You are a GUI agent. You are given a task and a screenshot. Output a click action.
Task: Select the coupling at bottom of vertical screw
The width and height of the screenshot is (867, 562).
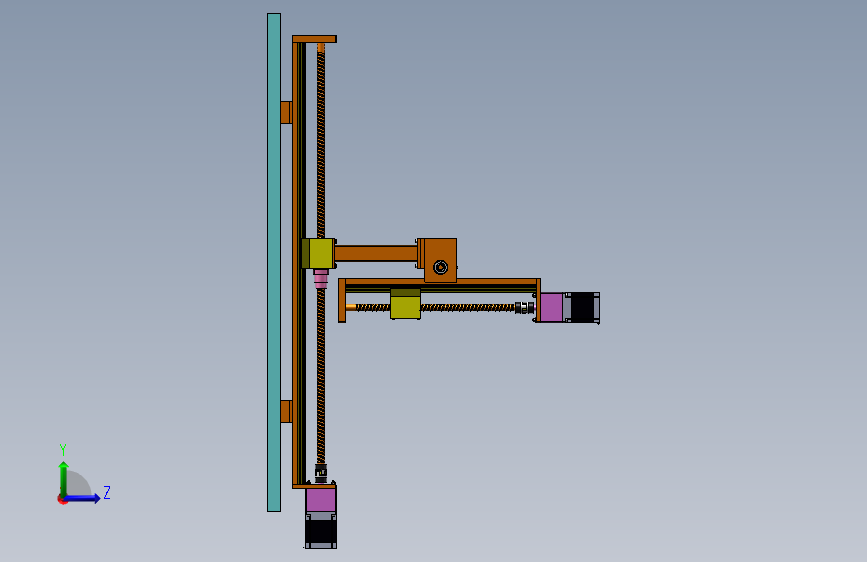tap(321, 473)
